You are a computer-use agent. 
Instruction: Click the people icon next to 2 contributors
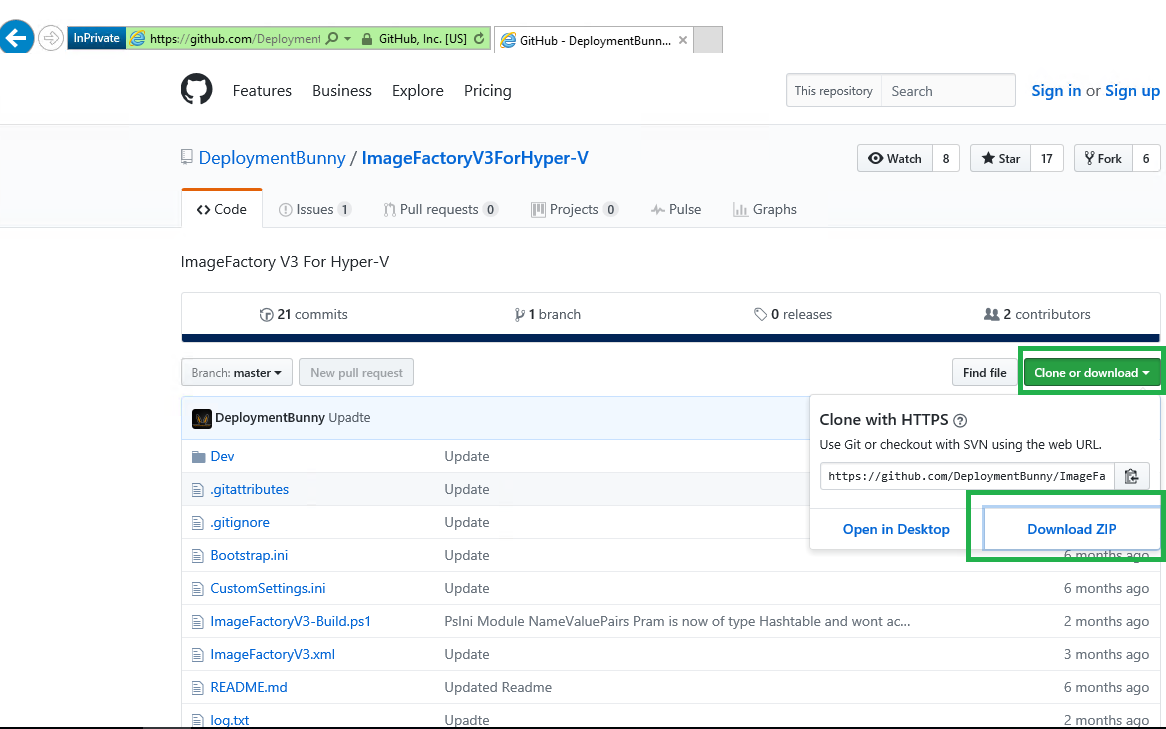991,315
